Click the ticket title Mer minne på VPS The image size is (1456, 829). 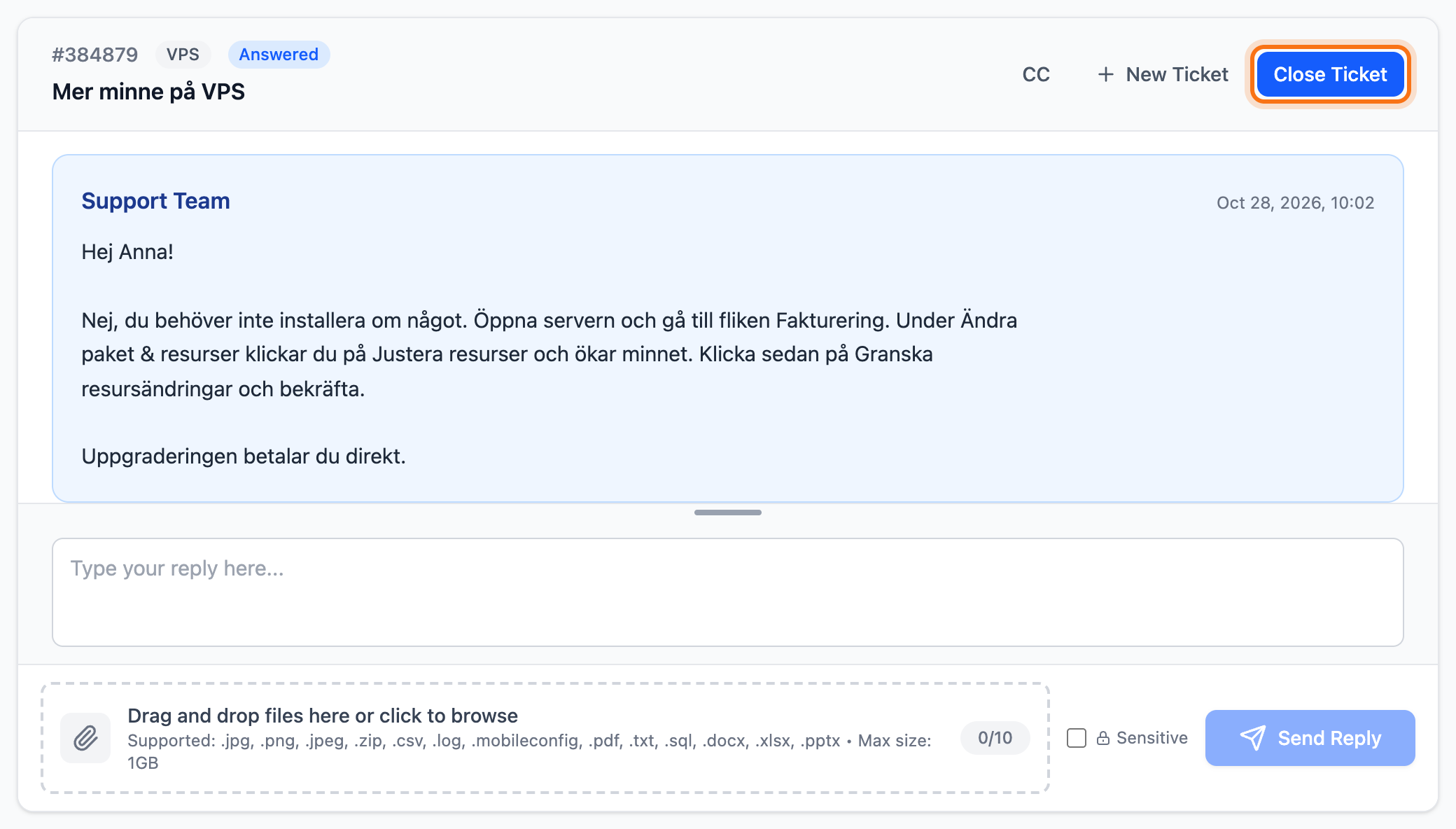[148, 92]
